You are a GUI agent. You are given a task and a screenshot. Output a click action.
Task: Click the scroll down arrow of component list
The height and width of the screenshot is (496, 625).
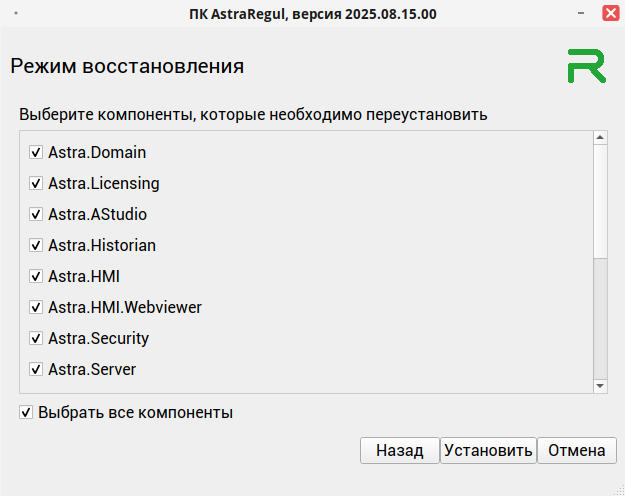click(x=601, y=386)
